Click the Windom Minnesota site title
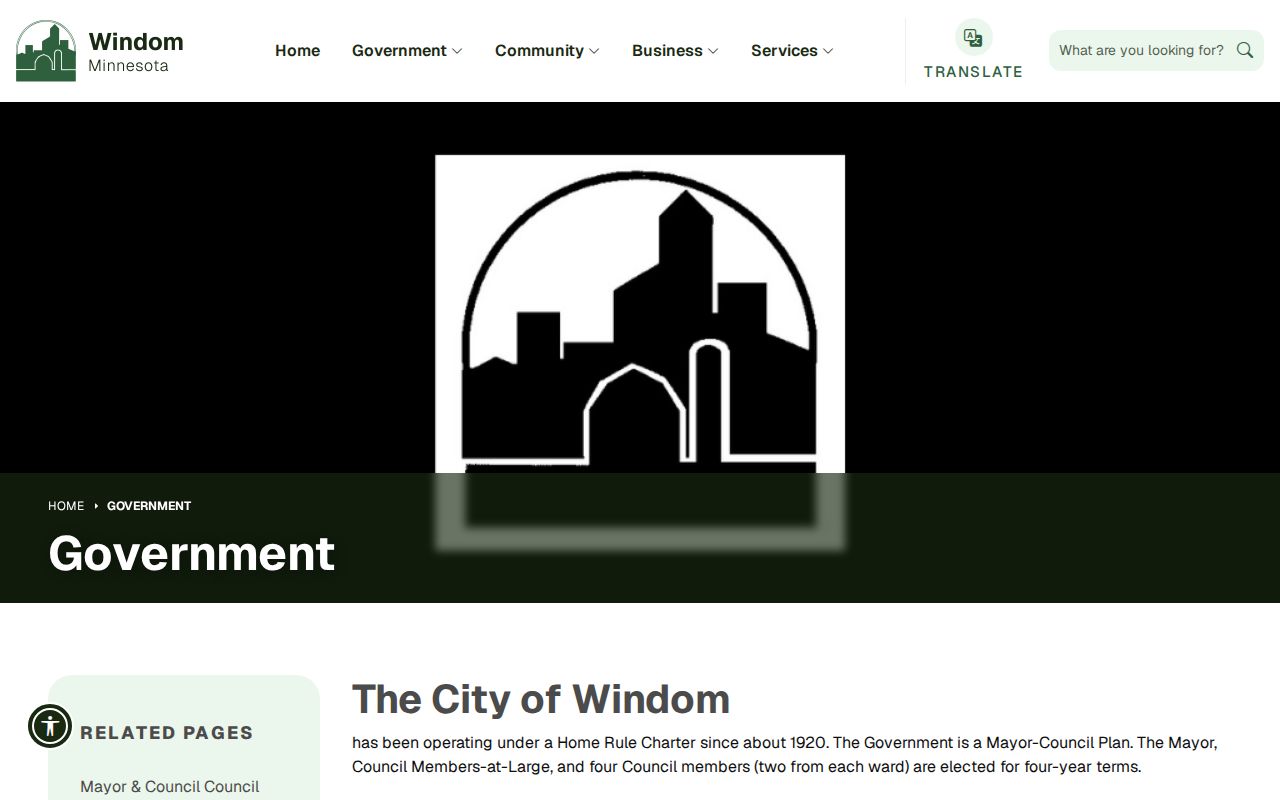Viewport: 1280px width, 800px height. 136,52
